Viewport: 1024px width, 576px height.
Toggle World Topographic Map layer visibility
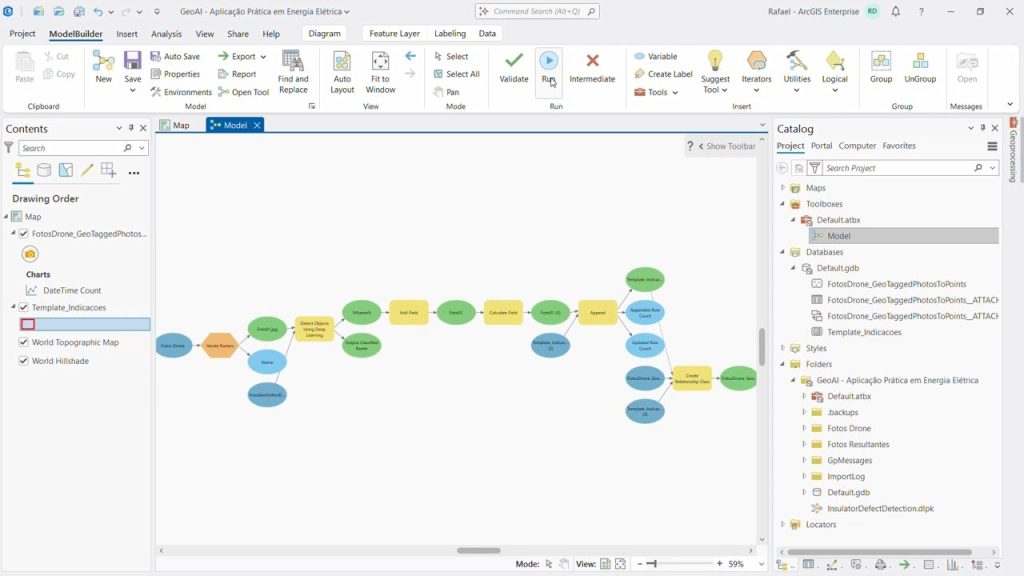point(24,342)
